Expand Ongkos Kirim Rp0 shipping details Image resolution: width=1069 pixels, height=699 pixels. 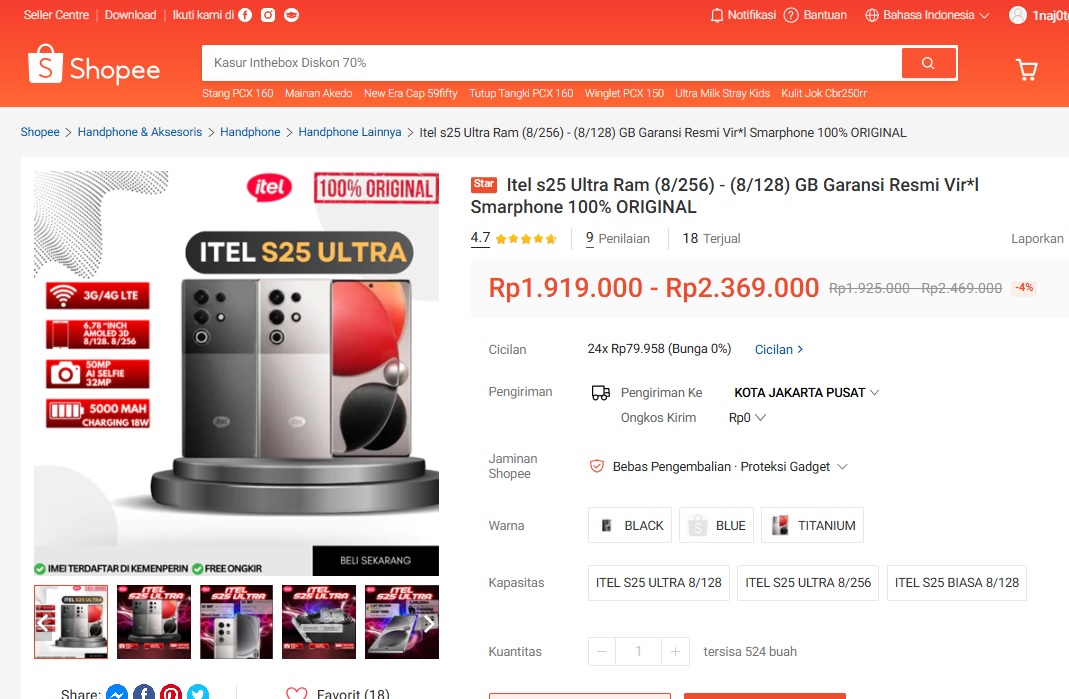[x=747, y=417]
